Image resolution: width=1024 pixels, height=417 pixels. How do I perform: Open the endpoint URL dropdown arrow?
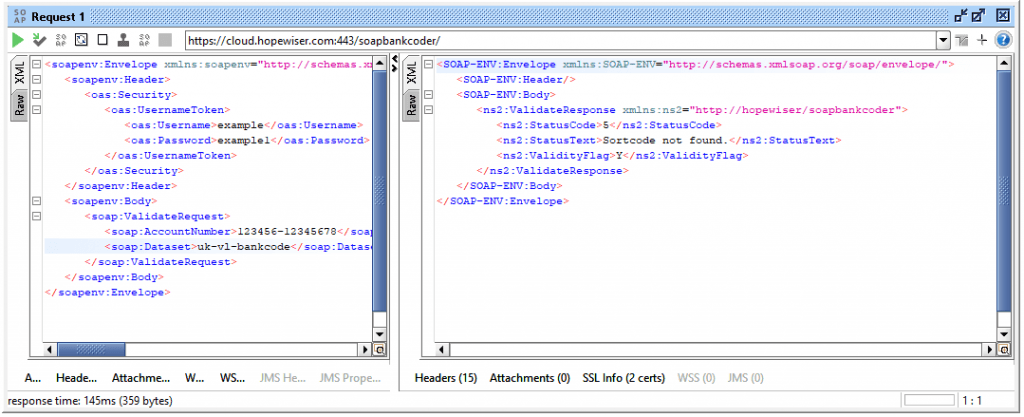click(x=943, y=40)
